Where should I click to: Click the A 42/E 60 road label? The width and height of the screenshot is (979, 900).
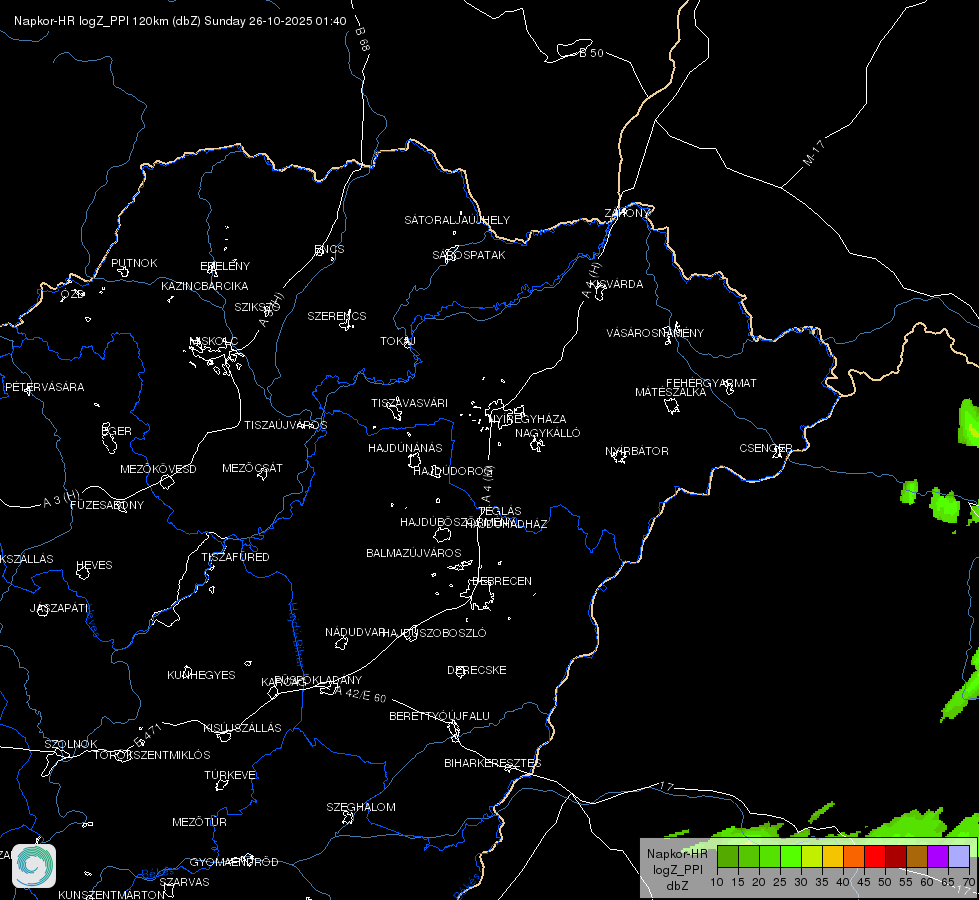tap(360, 694)
